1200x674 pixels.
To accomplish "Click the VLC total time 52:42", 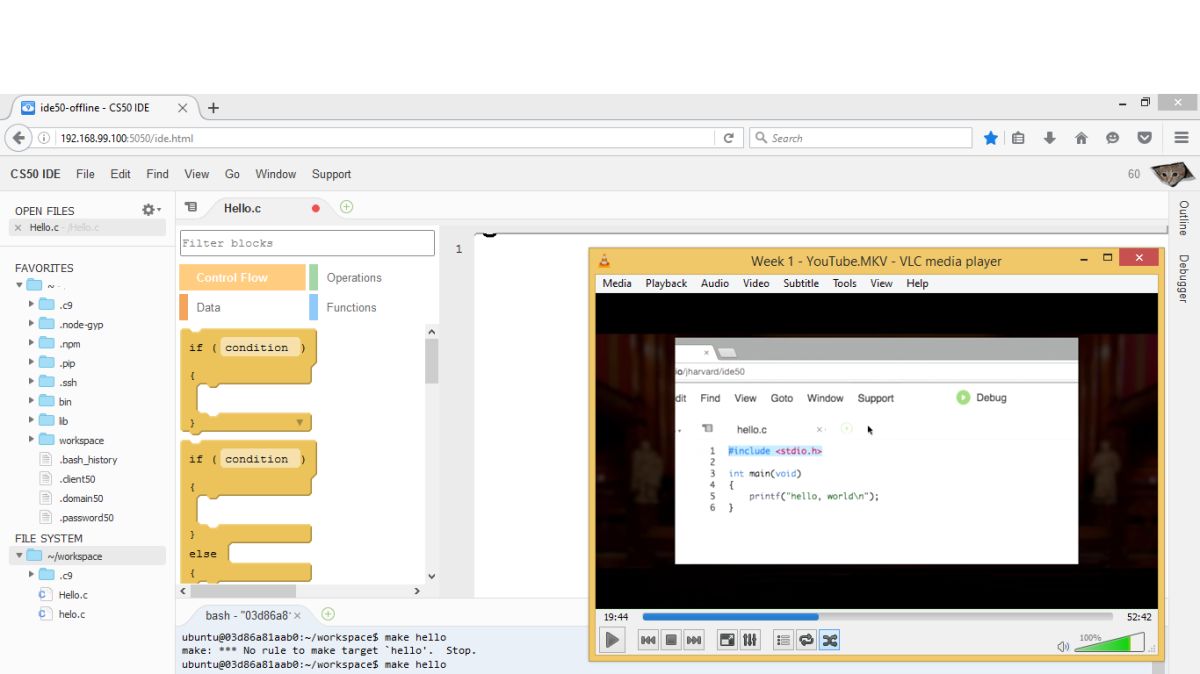I will point(1139,617).
